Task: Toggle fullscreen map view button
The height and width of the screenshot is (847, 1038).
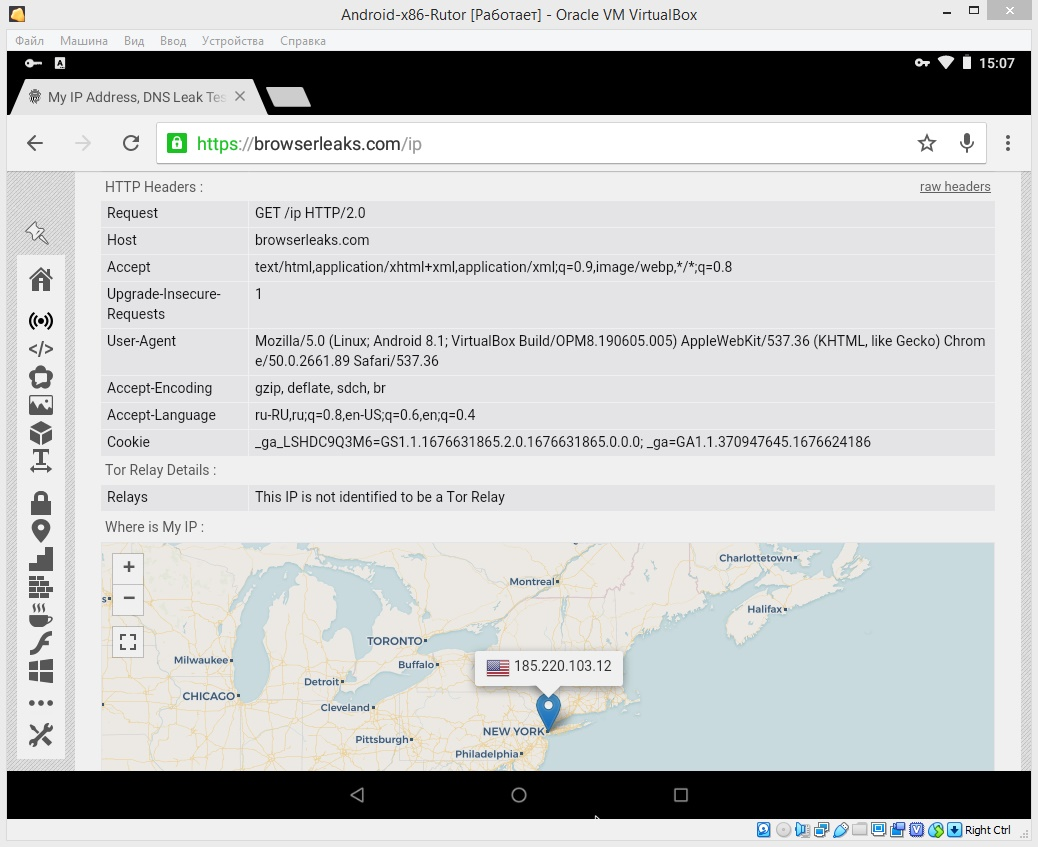Action: [x=128, y=642]
